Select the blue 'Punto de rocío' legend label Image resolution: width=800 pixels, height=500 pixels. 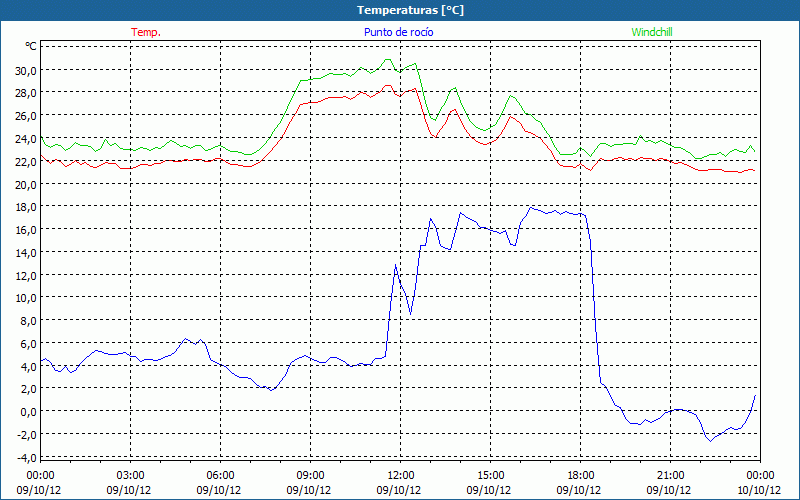click(x=398, y=32)
